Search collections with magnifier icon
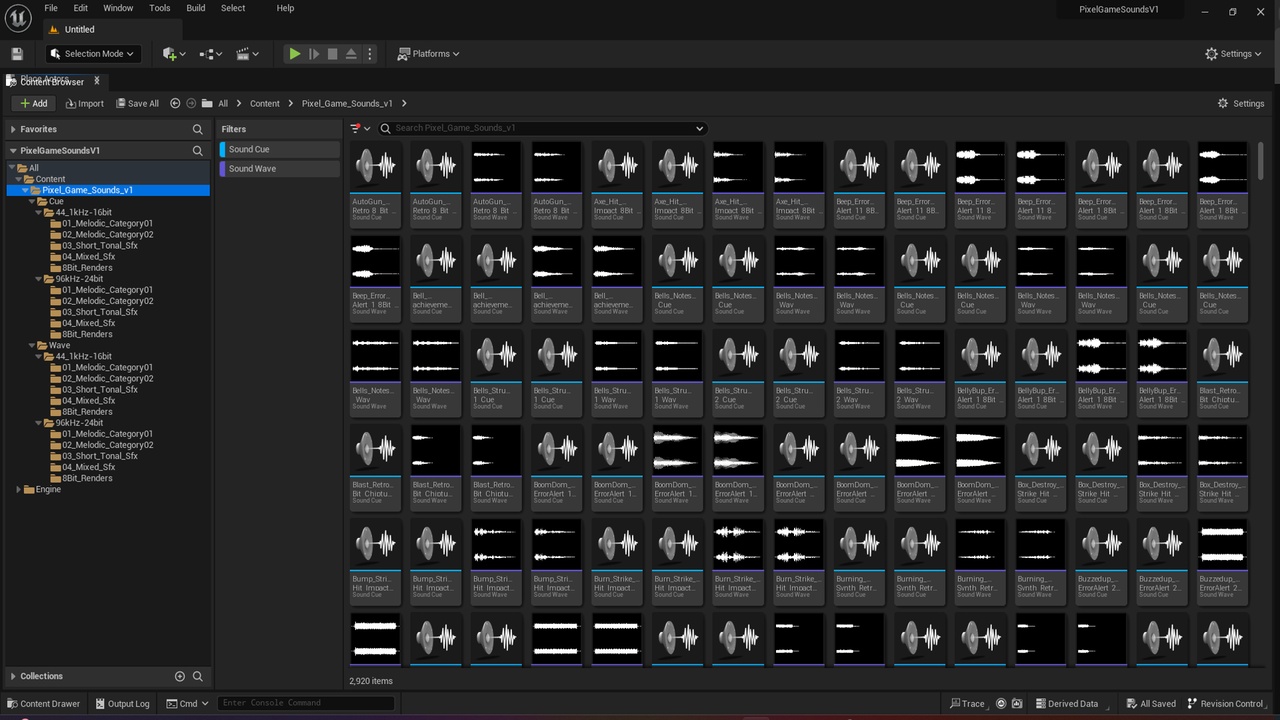This screenshot has height=720, width=1280. tap(198, 676)
